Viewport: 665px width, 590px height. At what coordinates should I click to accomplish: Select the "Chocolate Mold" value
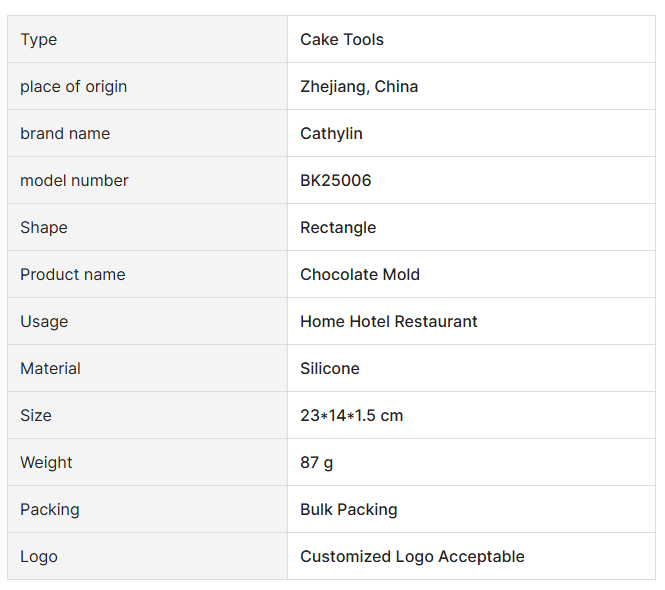coord(360,275)
